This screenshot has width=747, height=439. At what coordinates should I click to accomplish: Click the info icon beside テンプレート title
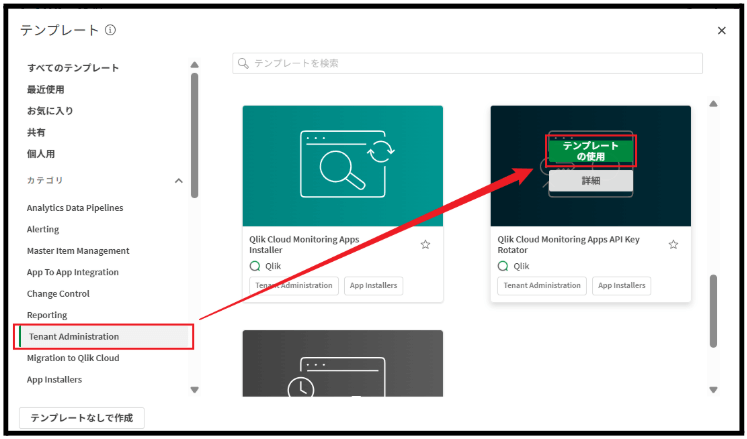(x=110, y=30)
